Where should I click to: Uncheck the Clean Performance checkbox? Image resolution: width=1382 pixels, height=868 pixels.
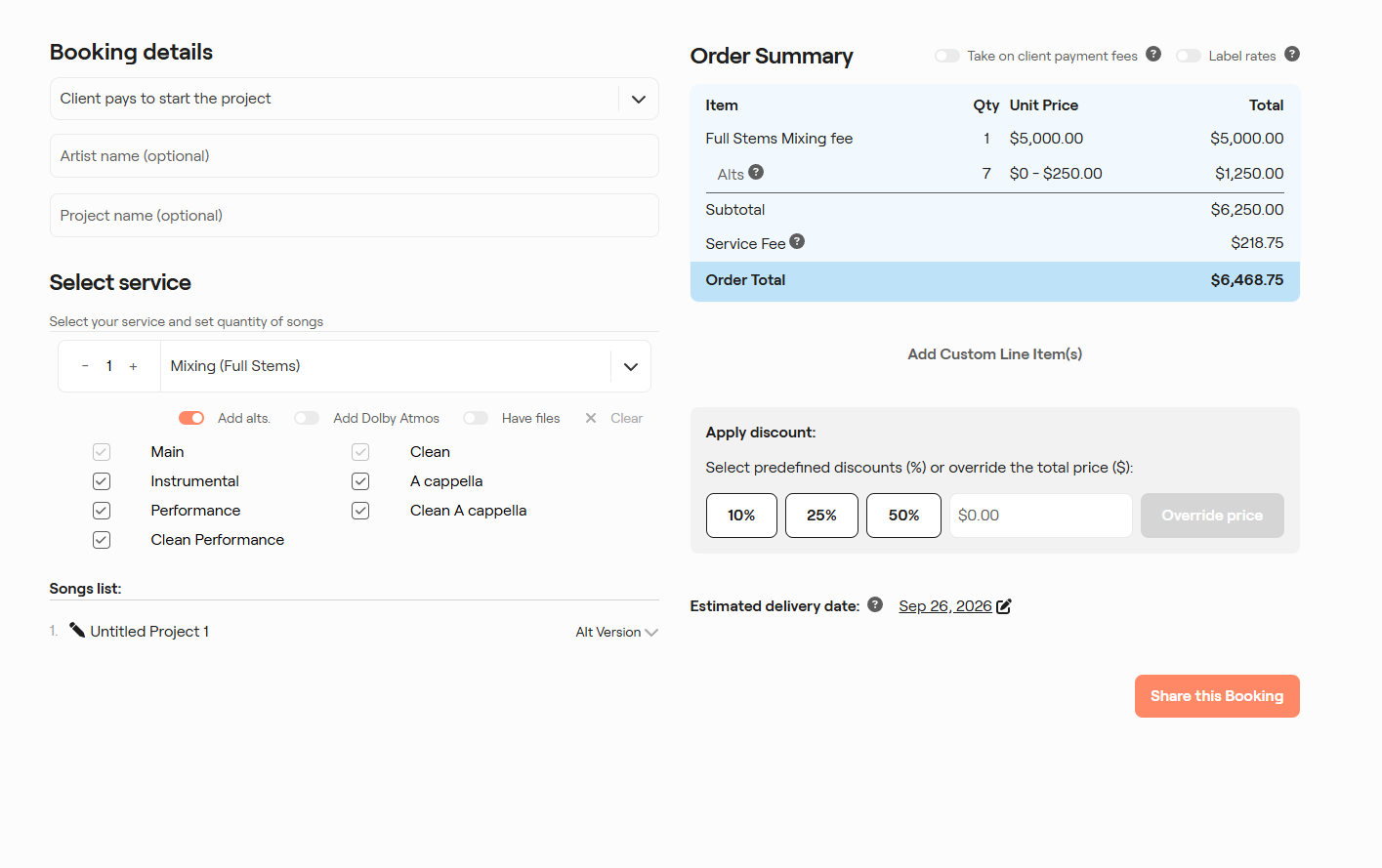coord(102,540)
